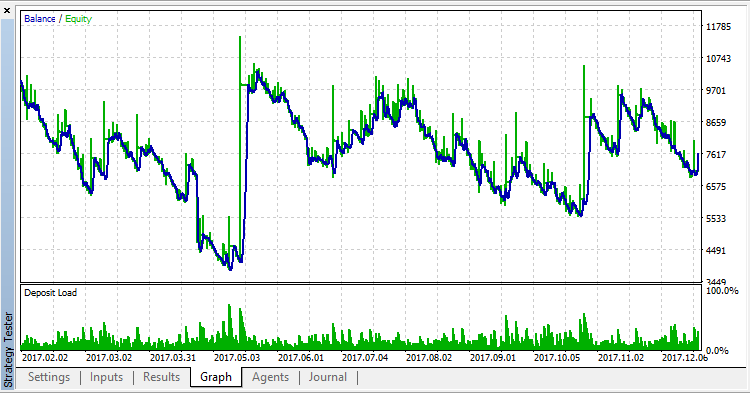Image resolution: width=750 pixels, height=394 pixels.
Task: Click the 2017.07.04 date label
Action: 365,358
